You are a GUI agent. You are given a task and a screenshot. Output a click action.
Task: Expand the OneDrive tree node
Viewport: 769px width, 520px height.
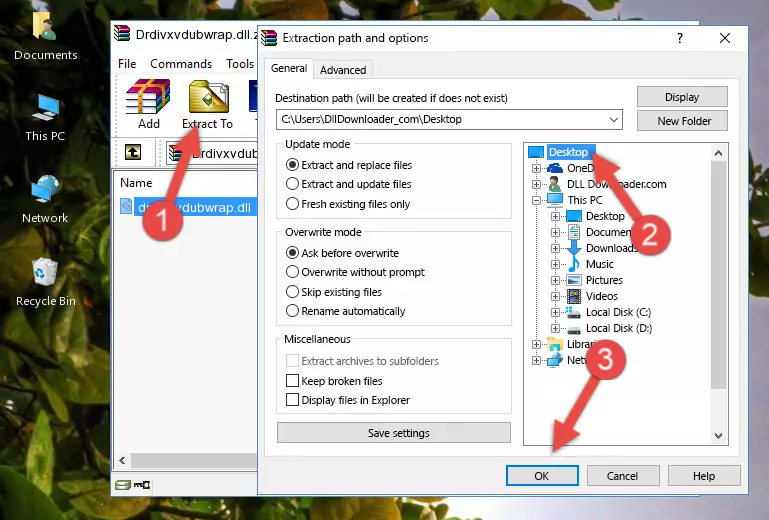tap(537, 168)
